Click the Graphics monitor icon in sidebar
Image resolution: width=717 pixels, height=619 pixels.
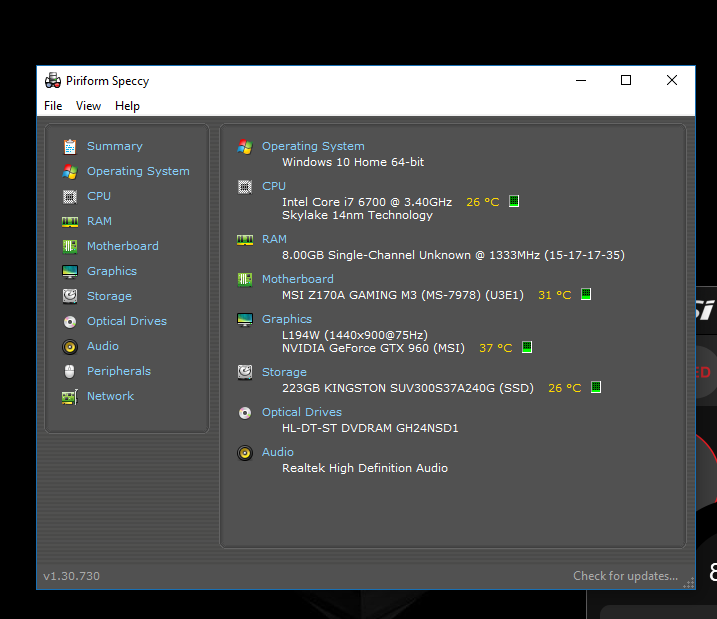coord(70,272)
